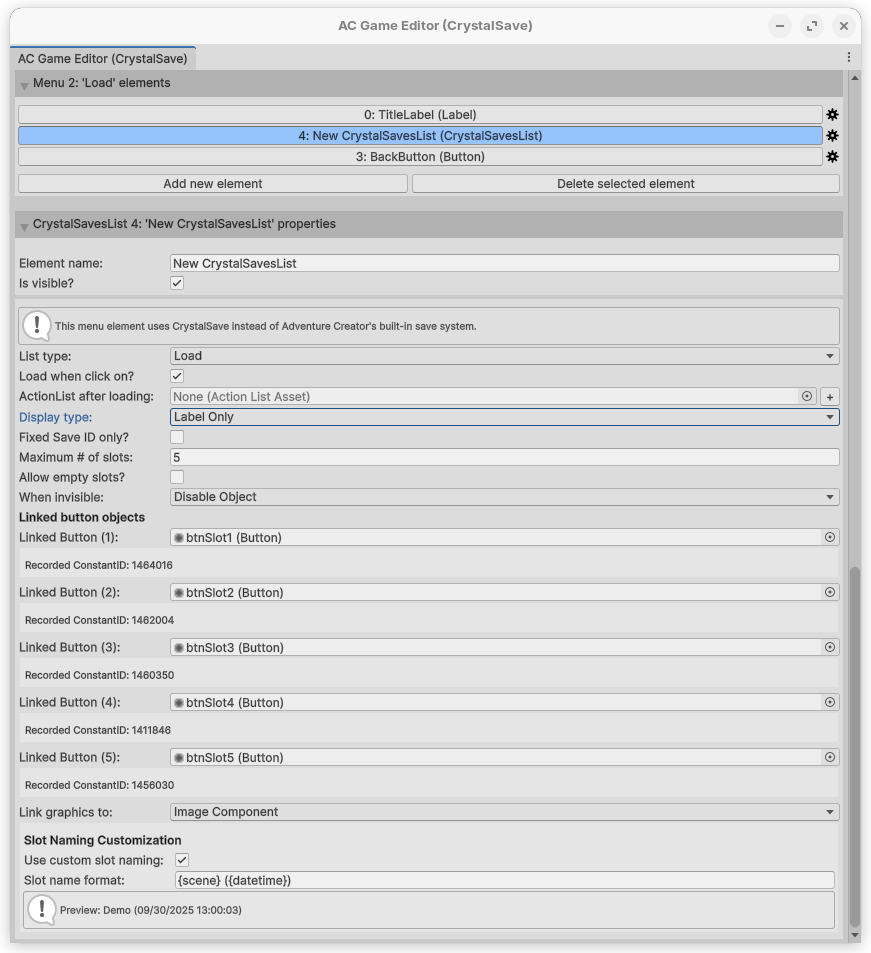This screenshot has height=953, width=871.
Task: Open object picker for Linked Button (3)
Action: (829, 648)
